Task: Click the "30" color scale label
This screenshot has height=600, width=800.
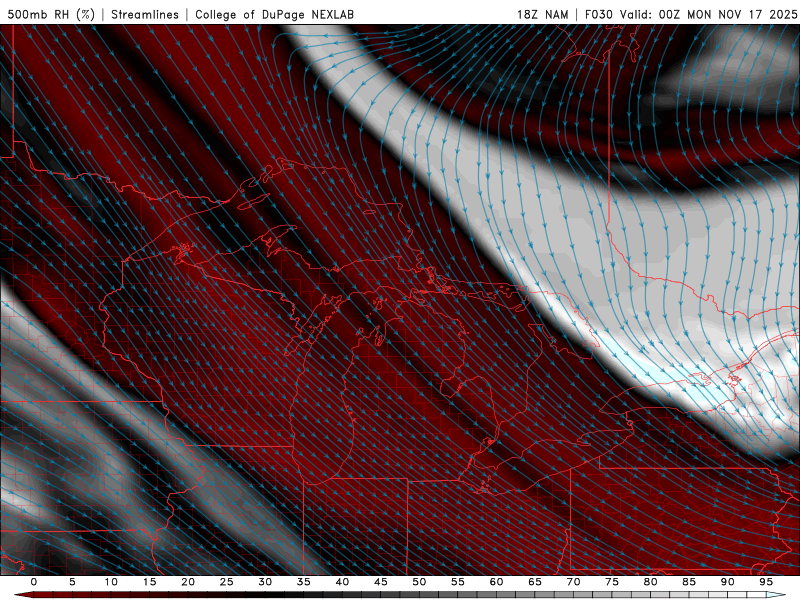Action: point(265,582)
